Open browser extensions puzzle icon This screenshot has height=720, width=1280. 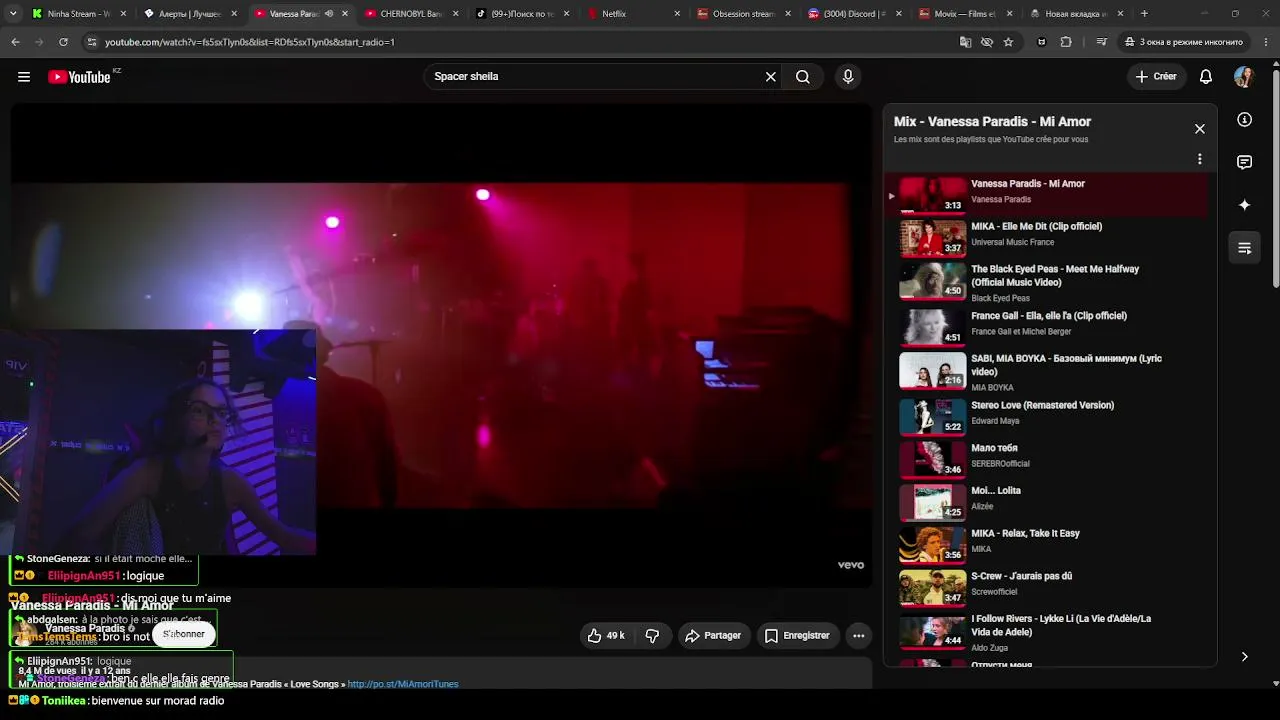(x=1066, y=42)
